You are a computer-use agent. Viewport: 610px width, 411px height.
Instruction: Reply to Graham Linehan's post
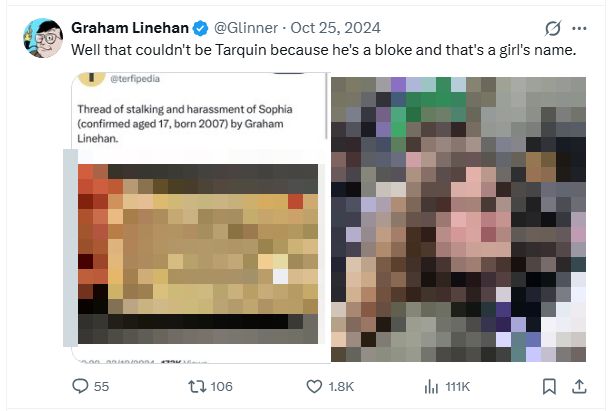pos(82,386)
